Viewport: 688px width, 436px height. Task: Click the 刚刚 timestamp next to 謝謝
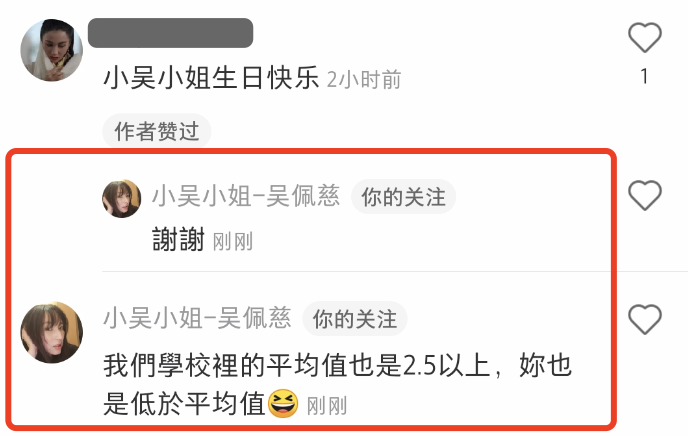coord(233,241)
